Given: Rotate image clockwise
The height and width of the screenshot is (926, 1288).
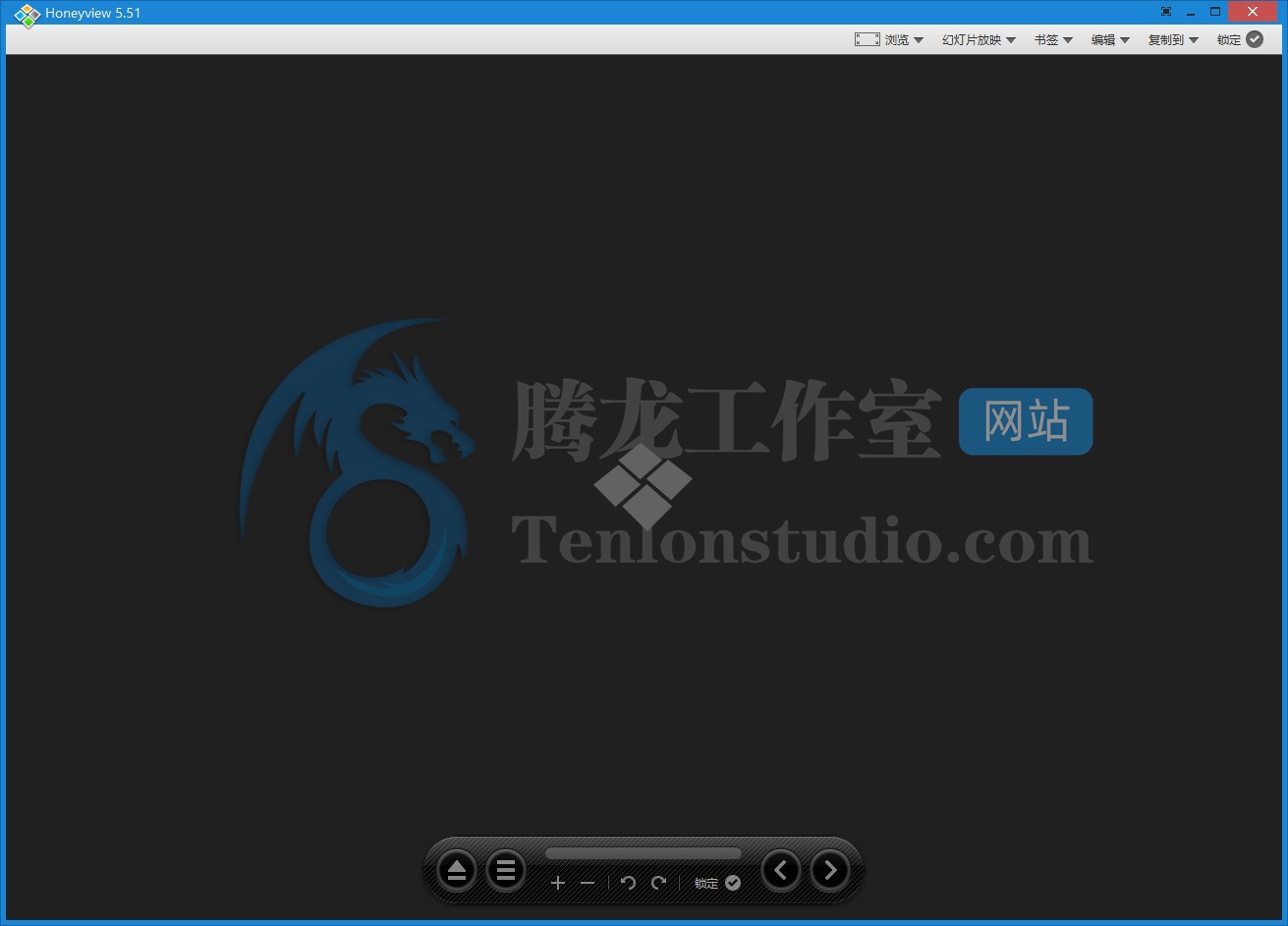Looking at the screenshot, I should coord(658,883).
